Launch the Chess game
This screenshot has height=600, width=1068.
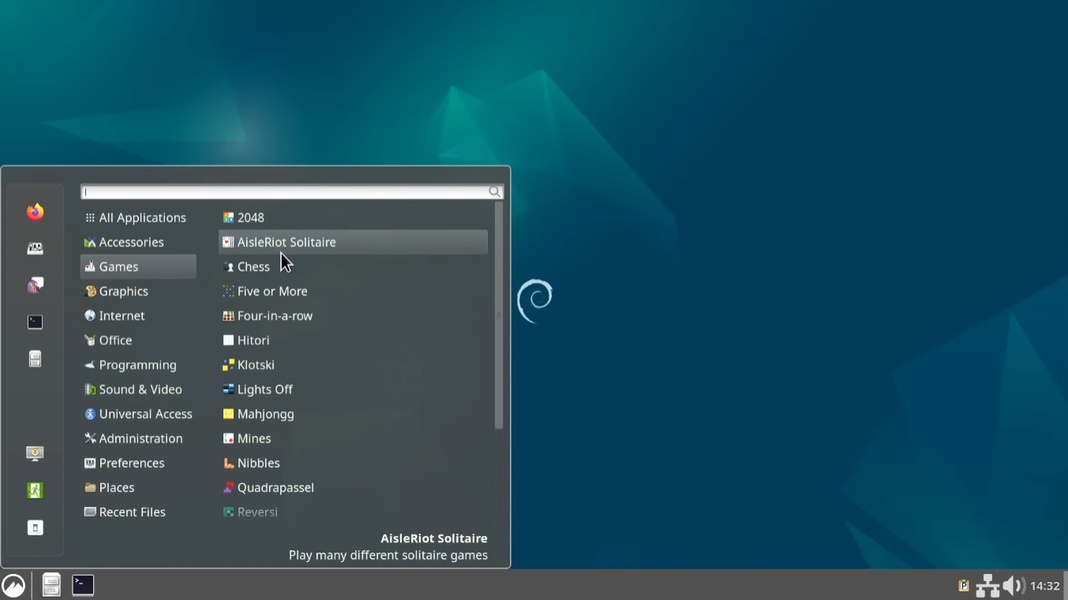[x=253, y=267]
